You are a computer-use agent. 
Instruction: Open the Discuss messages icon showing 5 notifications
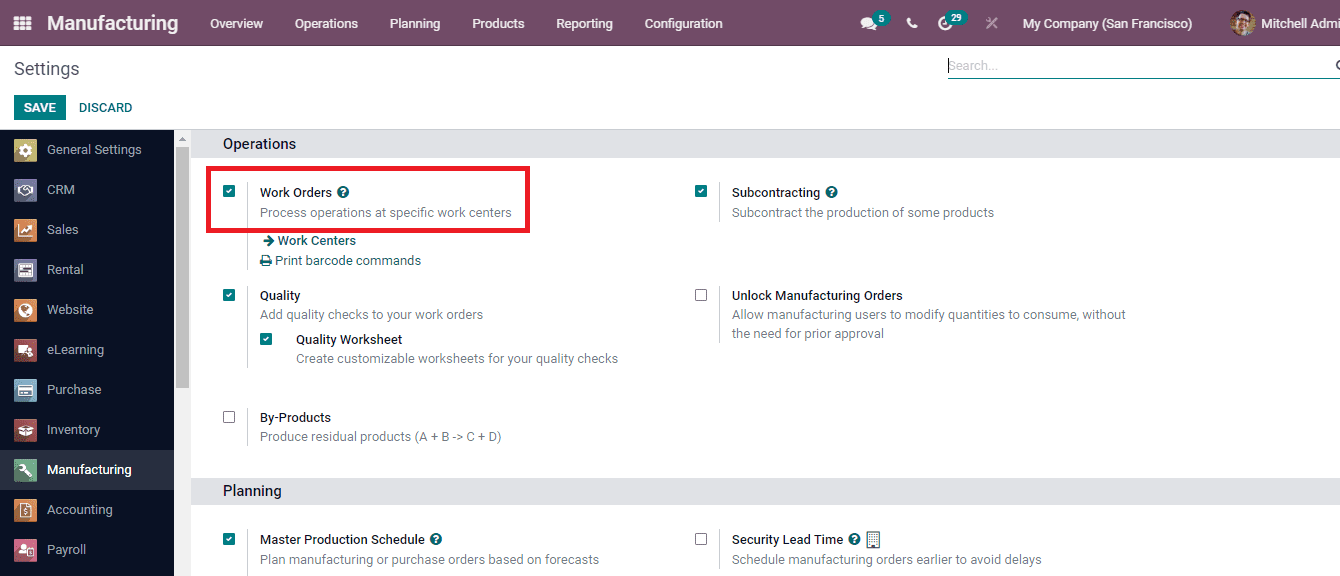pyautogui.click(x=866, y=22)
